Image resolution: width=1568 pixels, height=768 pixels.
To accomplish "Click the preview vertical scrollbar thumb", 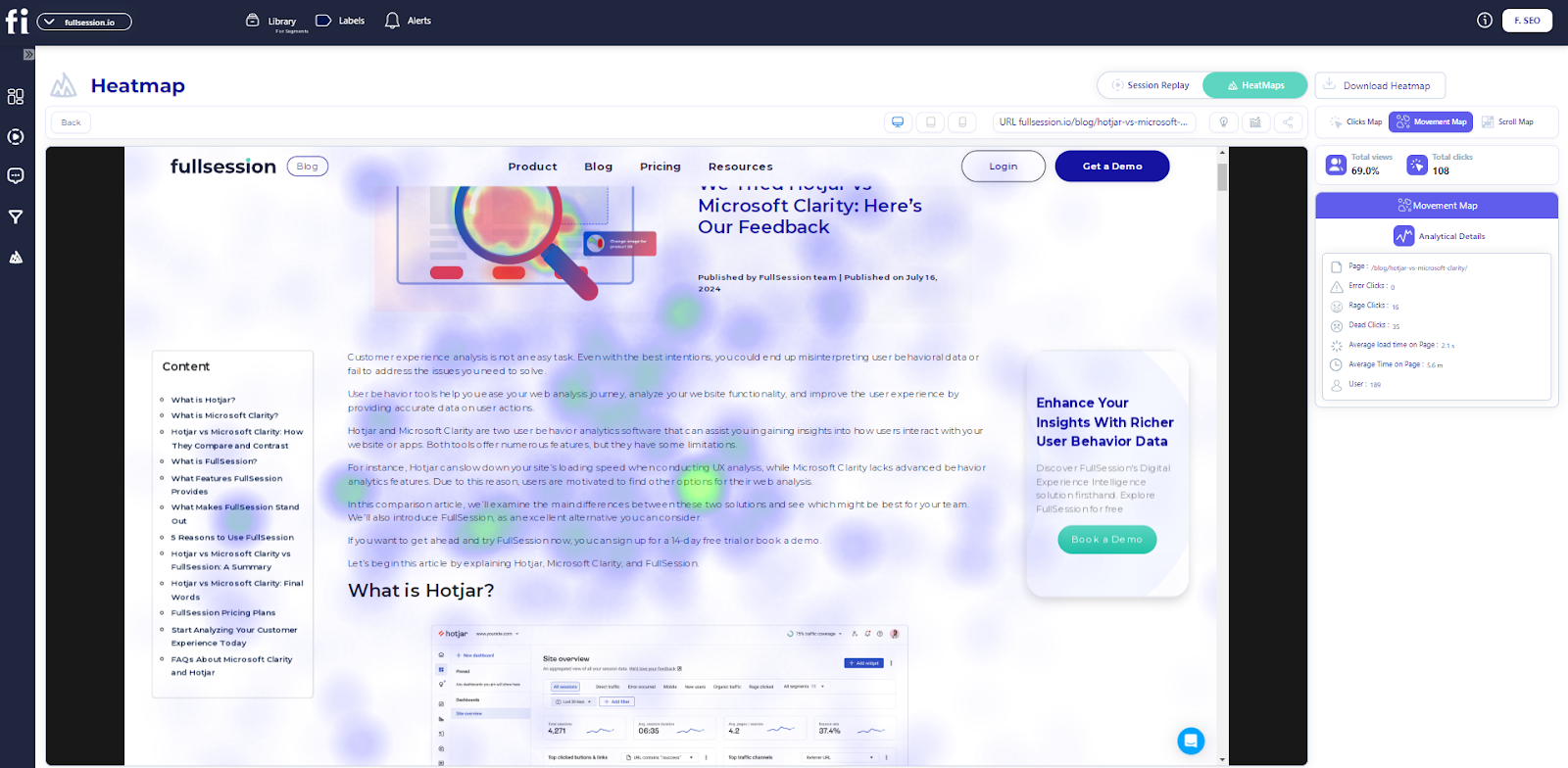I will point(1222,177).
